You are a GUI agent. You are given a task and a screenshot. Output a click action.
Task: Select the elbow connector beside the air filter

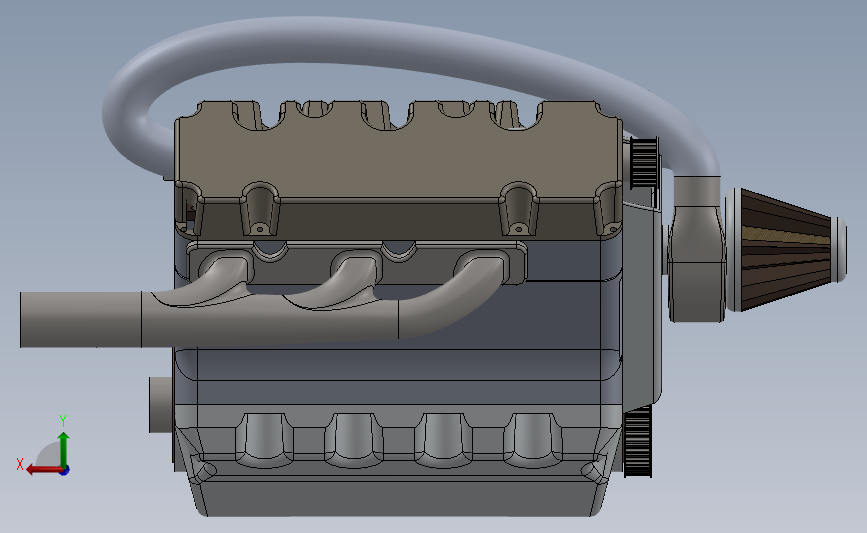pos(697,249)
